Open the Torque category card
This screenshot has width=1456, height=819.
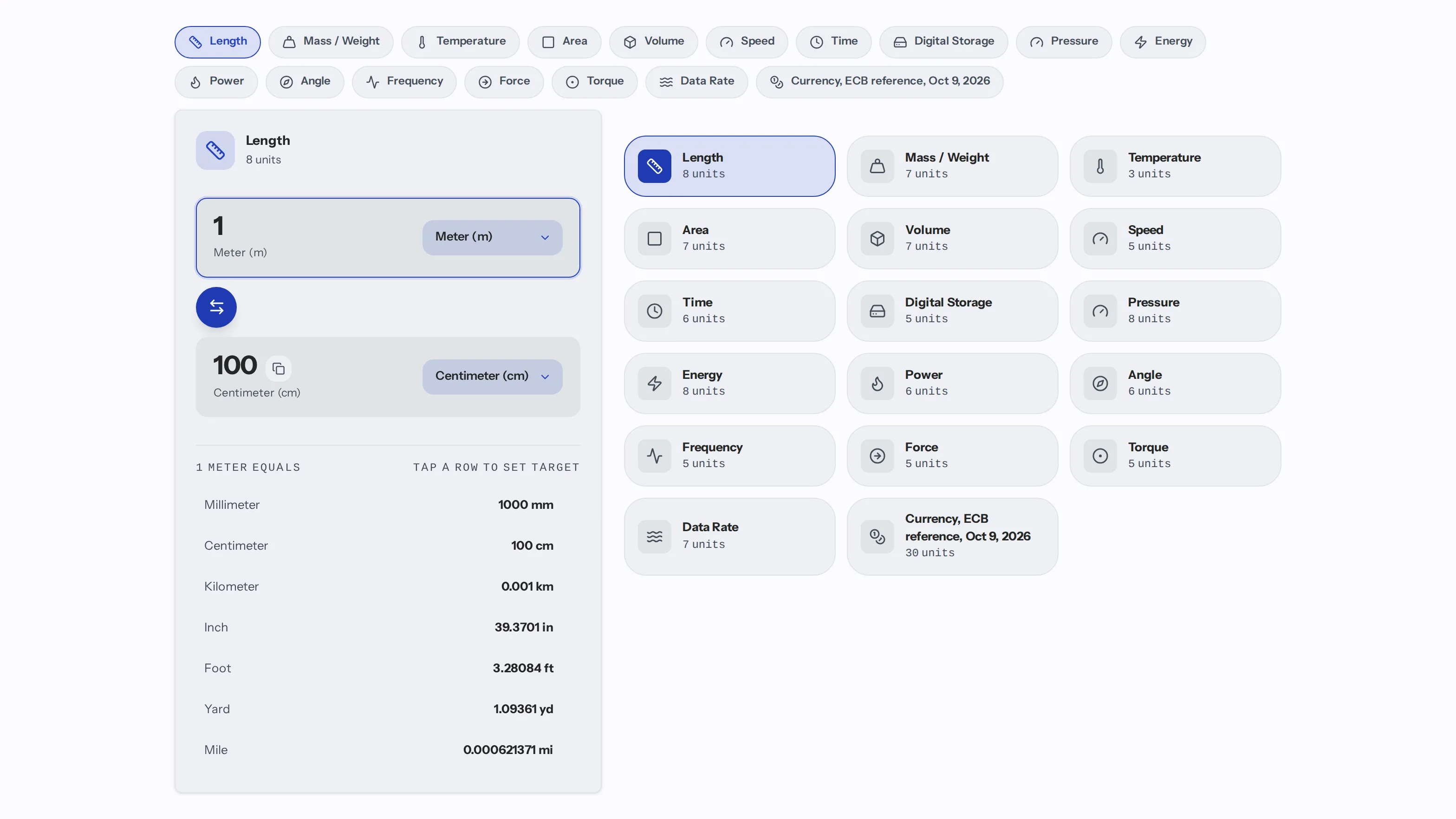pyautogui.click(x=1175, y=455)
